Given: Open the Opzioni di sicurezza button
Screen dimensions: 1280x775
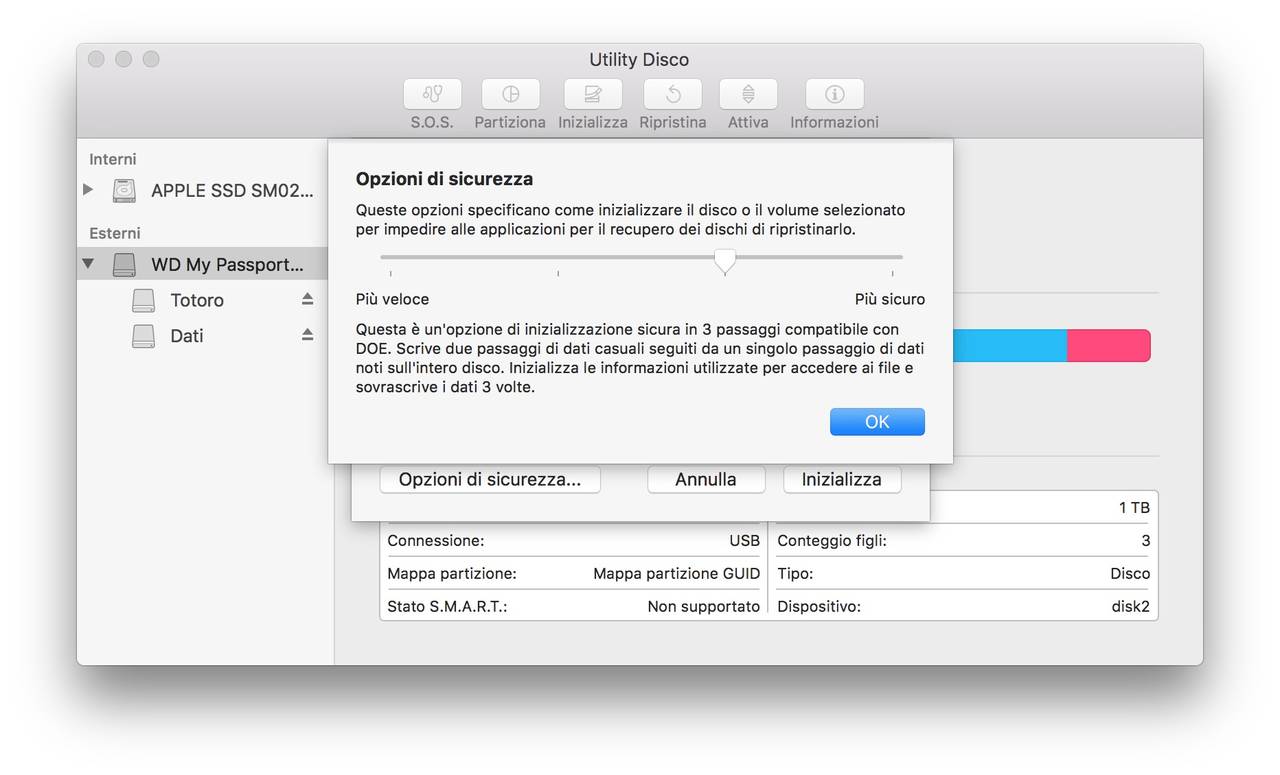Looking at the screenshot, I should pyautogui.click(x=490, y=480).
